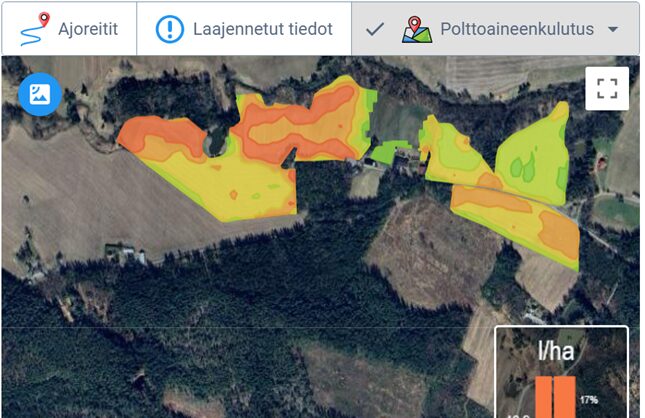
Task: Expand the dropdown caret after Polttoaineenkulutus
Action: tap(613, 30)
